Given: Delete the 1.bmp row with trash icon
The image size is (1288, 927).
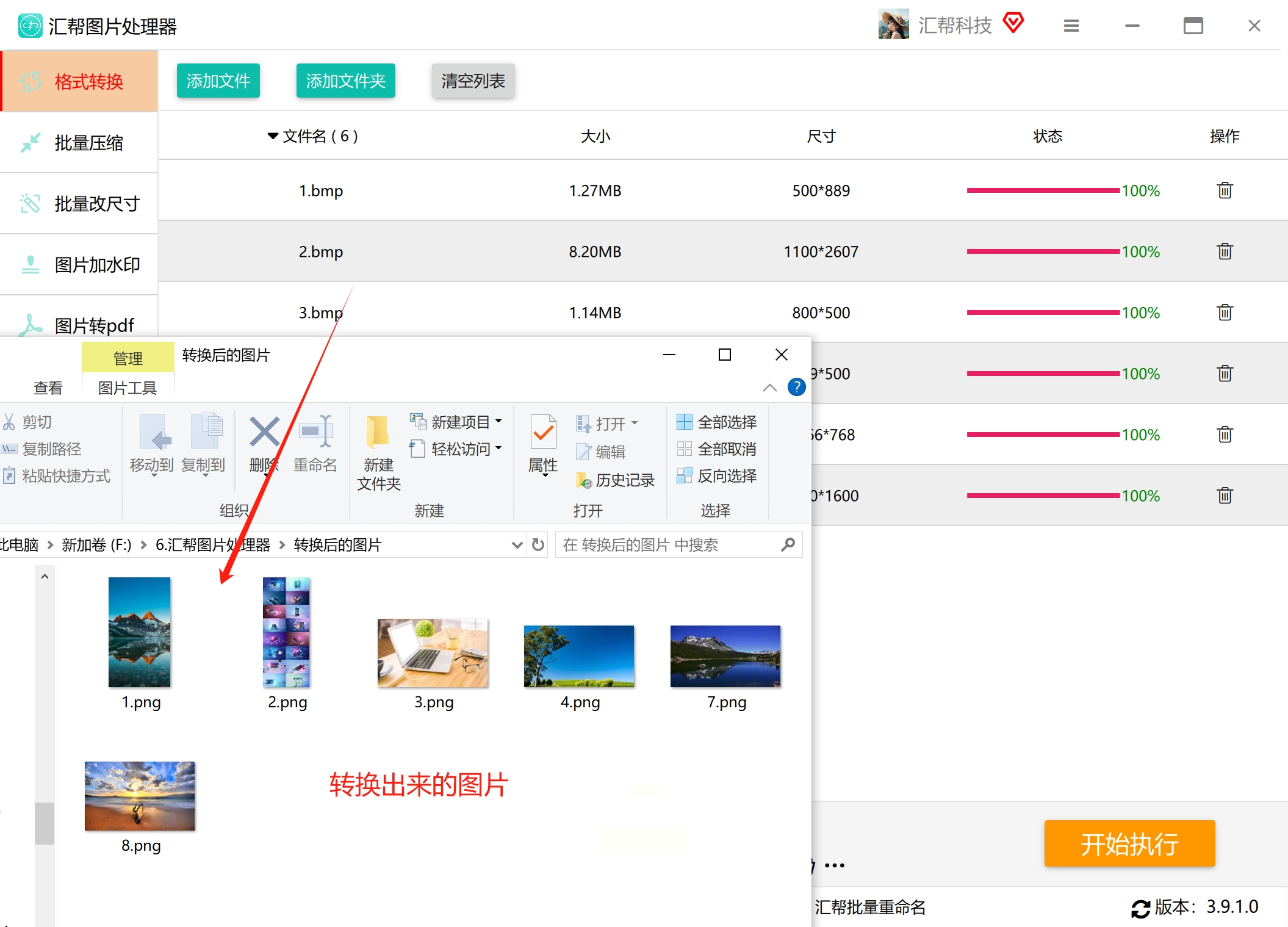Looking at the screenshot, I should tap(1225, 190).
